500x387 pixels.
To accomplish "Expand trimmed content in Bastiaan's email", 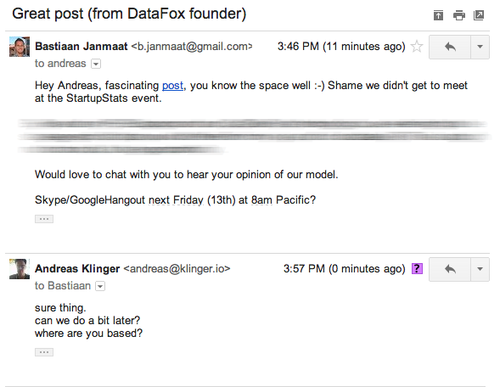I will tap(44, 219).
